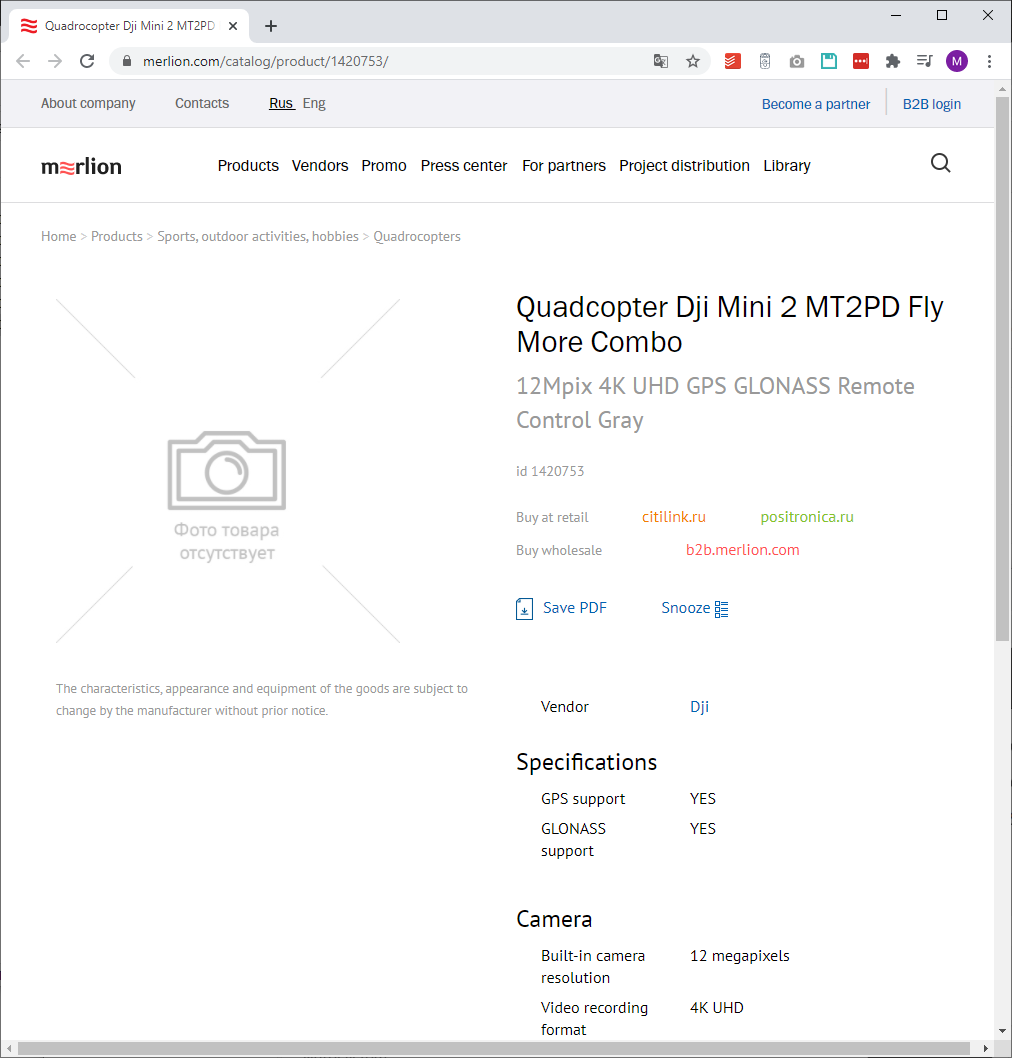Click the grey remote-shaped extension icon
This screenshot has width=1012, height=1058.
pos(764,61)
